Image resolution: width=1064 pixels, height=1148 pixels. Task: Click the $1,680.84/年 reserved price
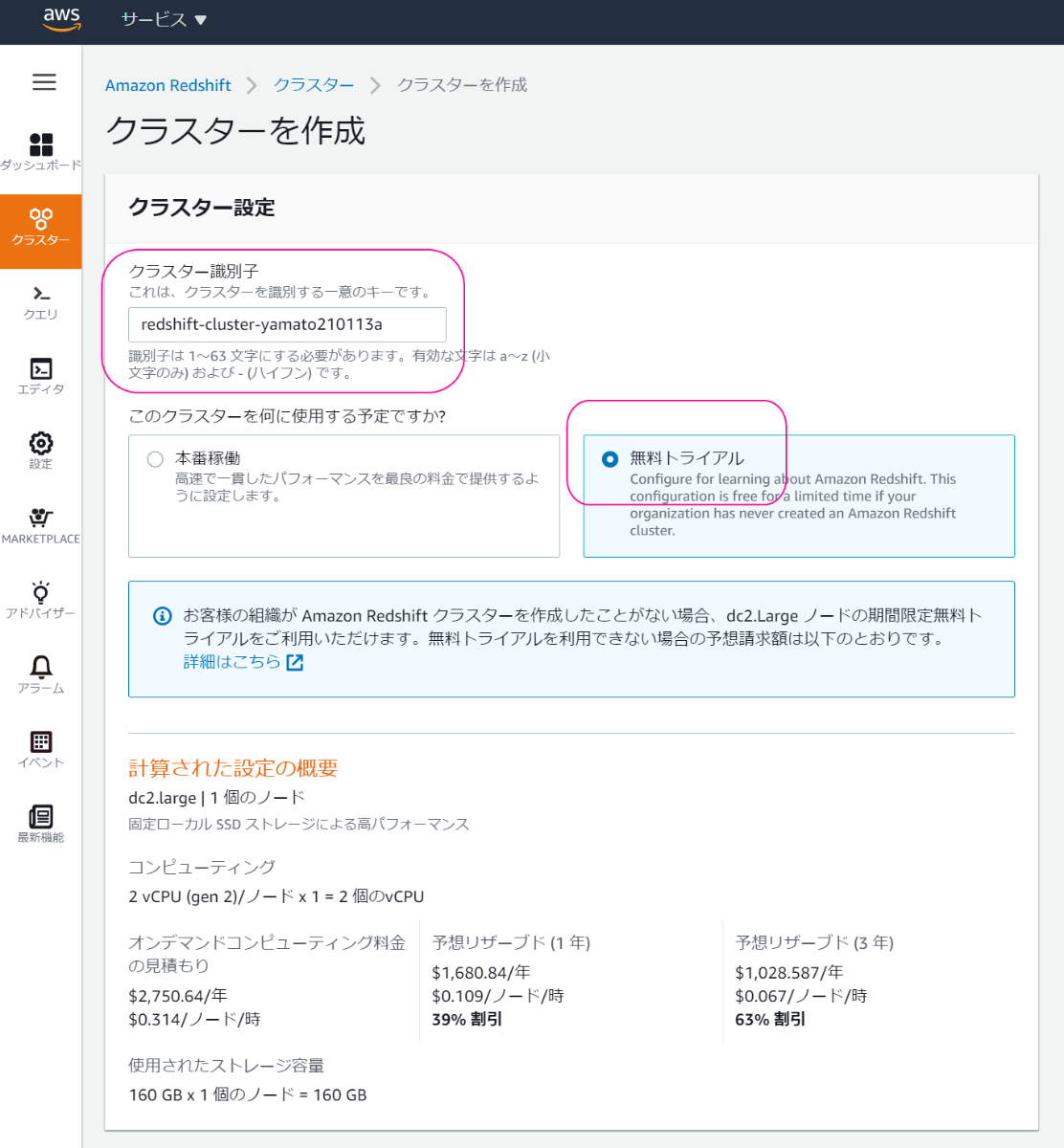pyautogui.click(x=481, y=973)
